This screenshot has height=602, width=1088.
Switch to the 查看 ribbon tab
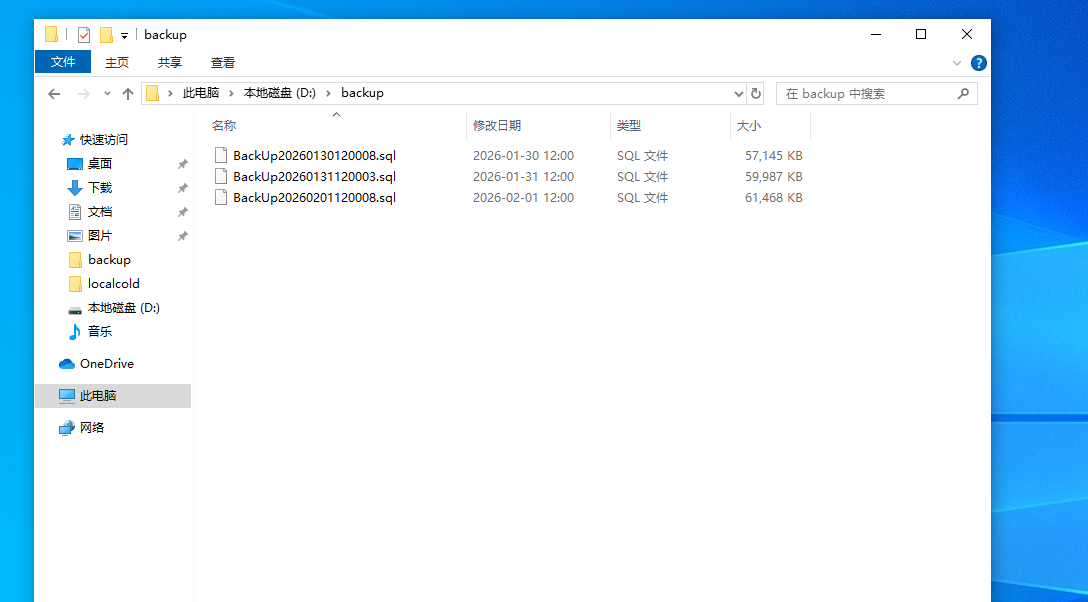tap(223, 62)
